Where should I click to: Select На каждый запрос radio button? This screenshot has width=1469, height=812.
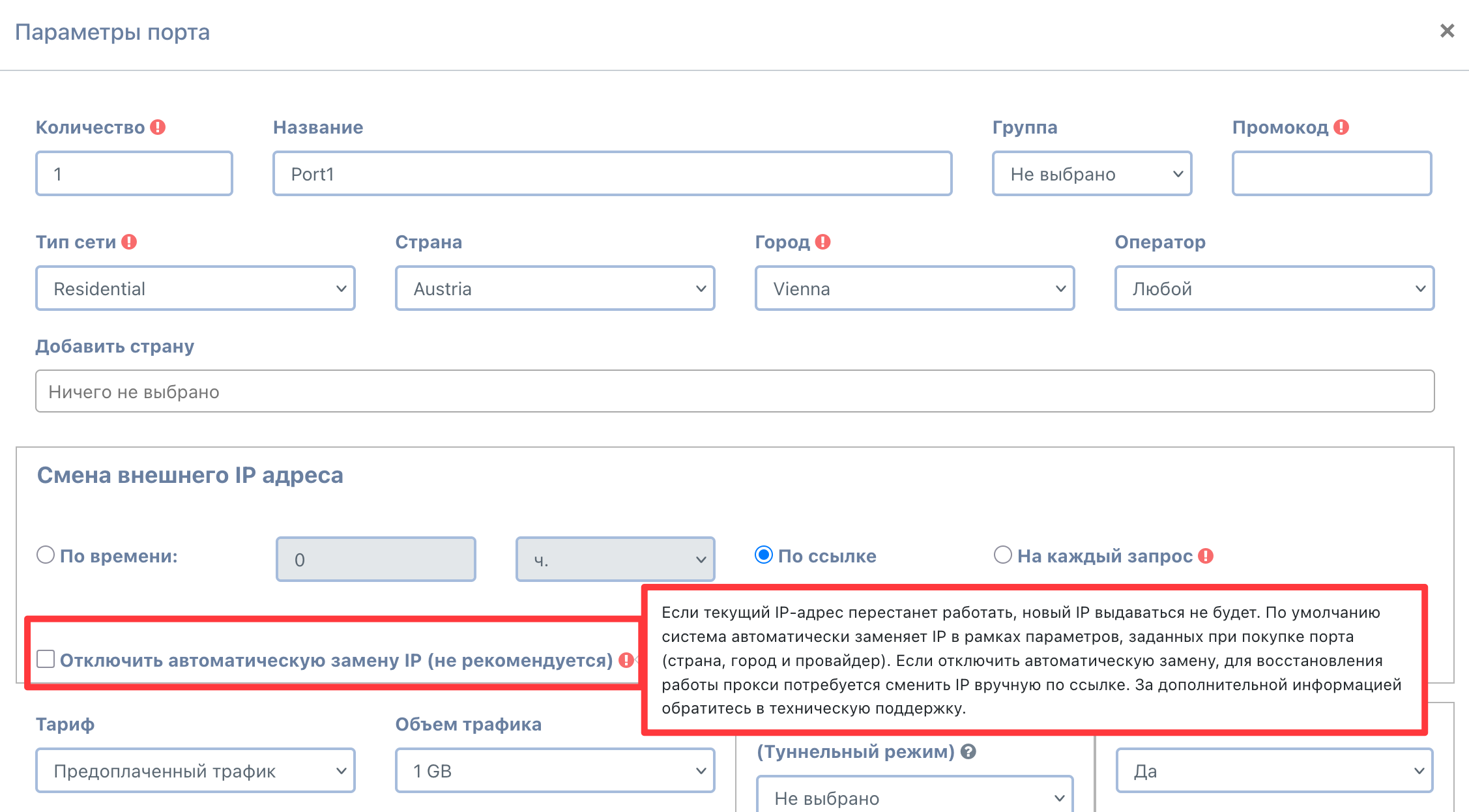click(1003, 555)
